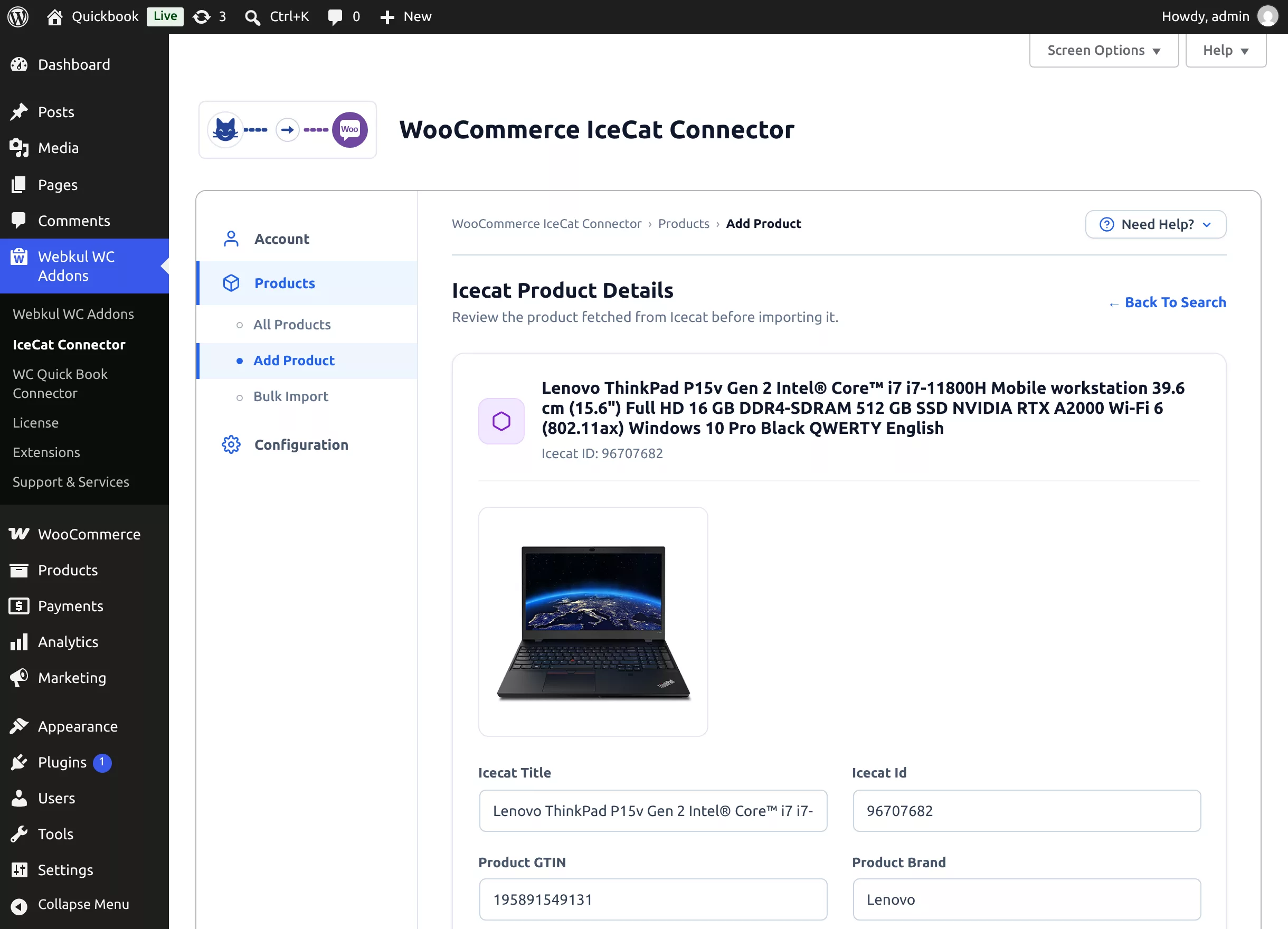Screen dimensions: 1288x929
Task: Click the Settings sliders icon
Action: click(x=19, y=869)
